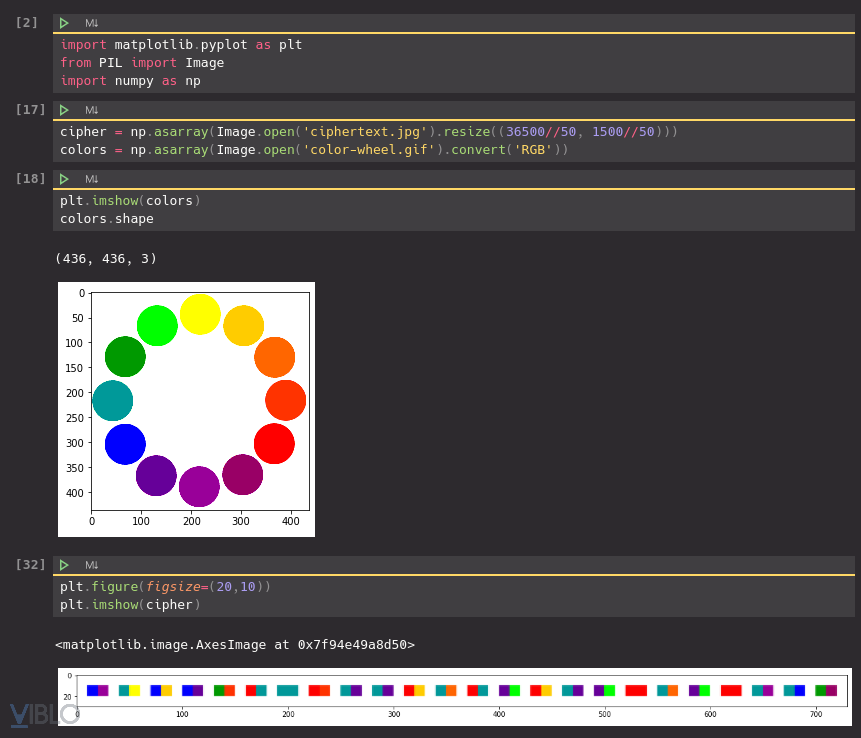
Task: Click the cell number [17] label
Action: coord(30,109)
